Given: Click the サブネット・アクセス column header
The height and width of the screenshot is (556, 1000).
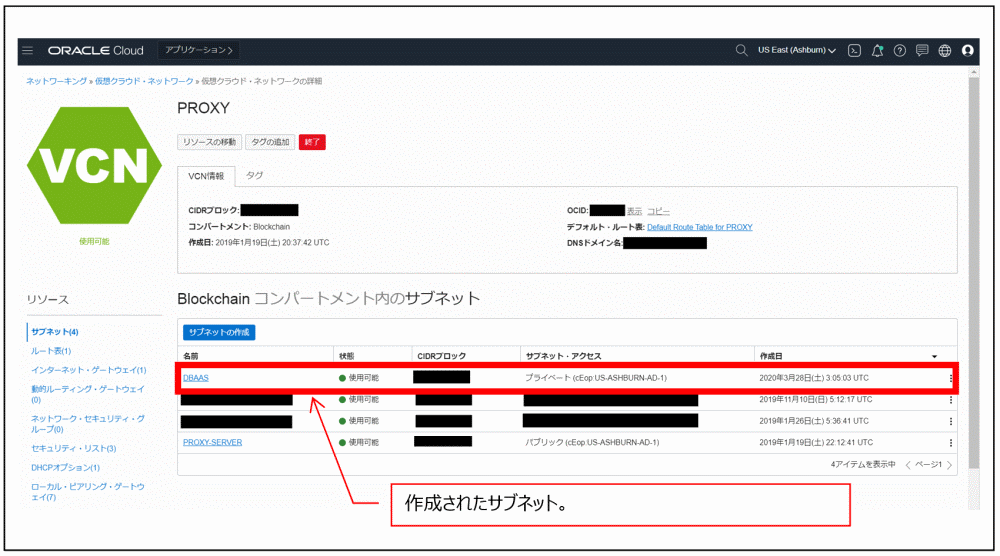Looking at the screenshot, I should coord(563,356).
